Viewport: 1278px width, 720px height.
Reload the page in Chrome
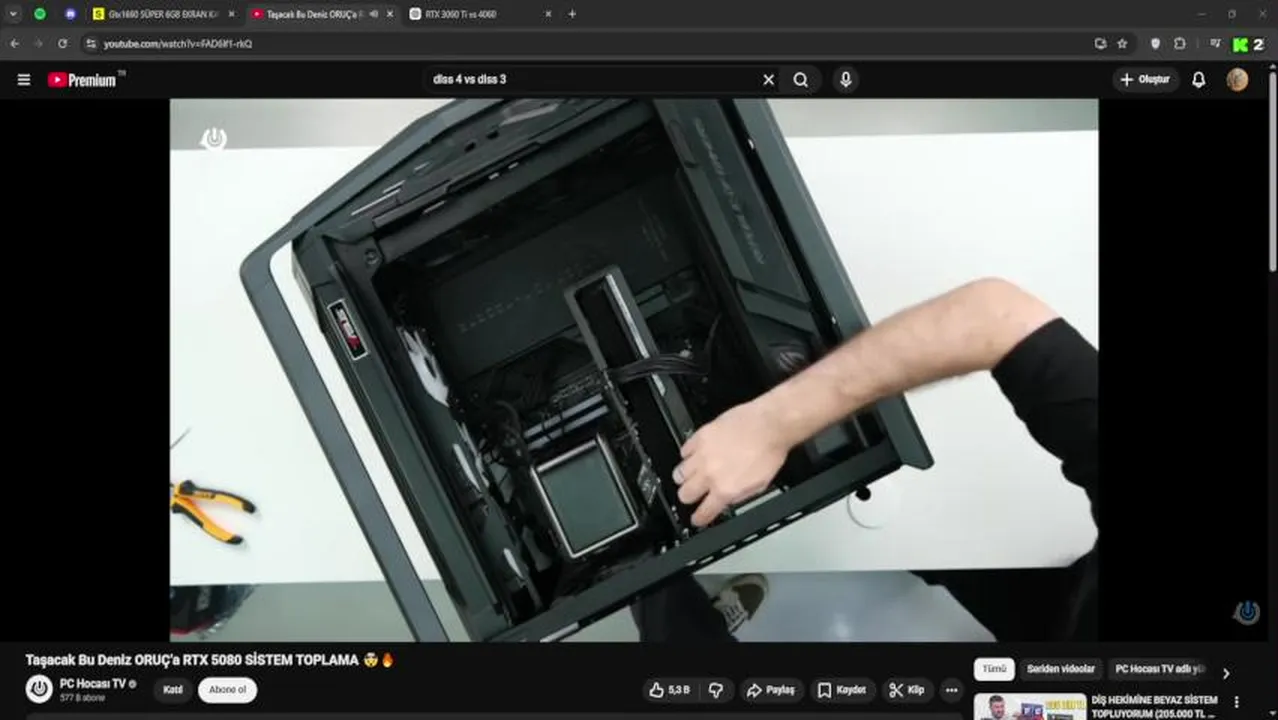(62, 44)
